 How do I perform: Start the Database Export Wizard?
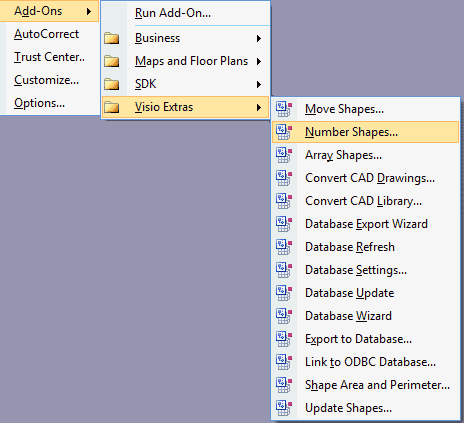coord(366,224)
